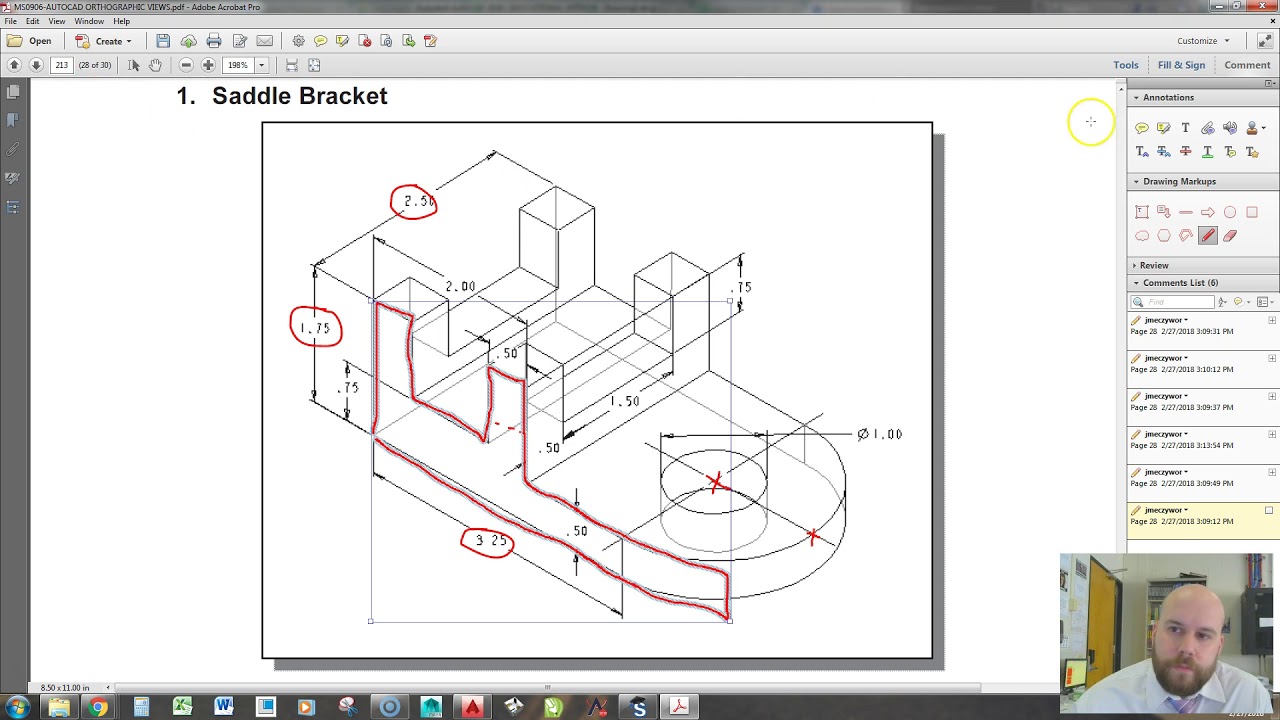Screen dimensions: 1280x720
Task: Open the comments sort options dropdown
Action: [1224, 302]
